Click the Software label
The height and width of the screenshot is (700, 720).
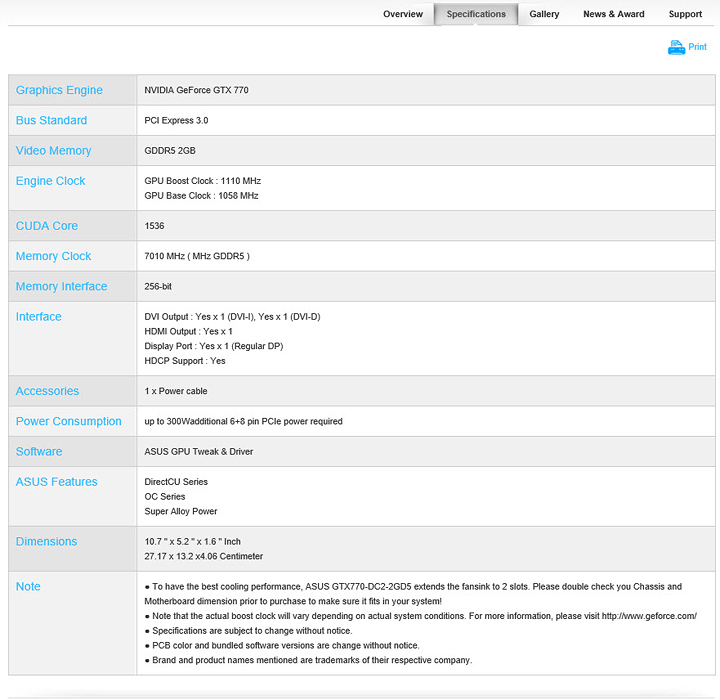[39, 452]
